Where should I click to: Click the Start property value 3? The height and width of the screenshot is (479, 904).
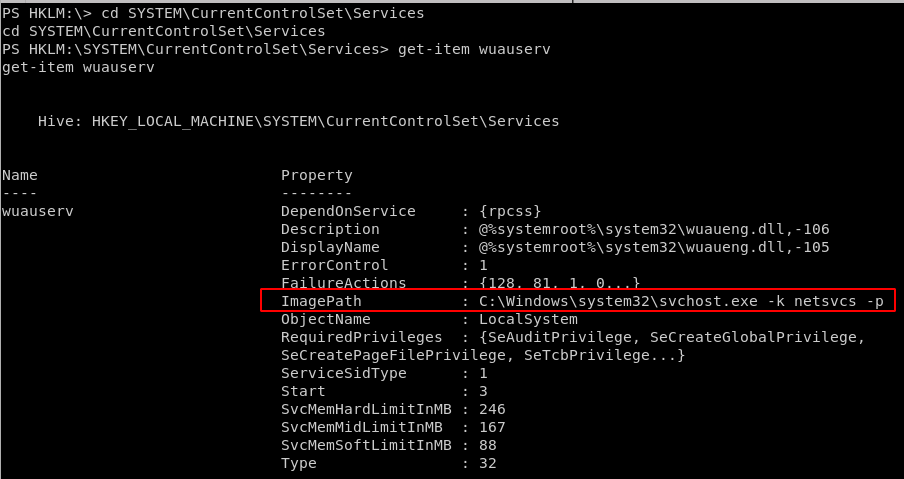click(483, 391)
